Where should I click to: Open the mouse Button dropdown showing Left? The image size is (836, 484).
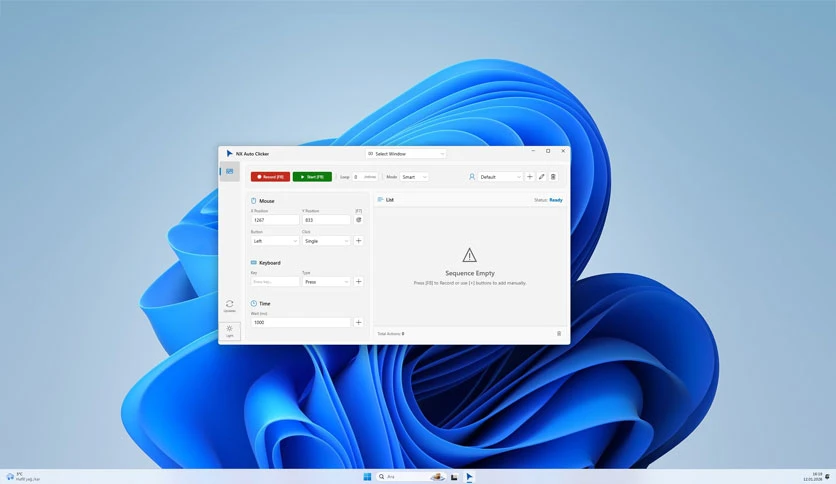[x=275, y=241]
